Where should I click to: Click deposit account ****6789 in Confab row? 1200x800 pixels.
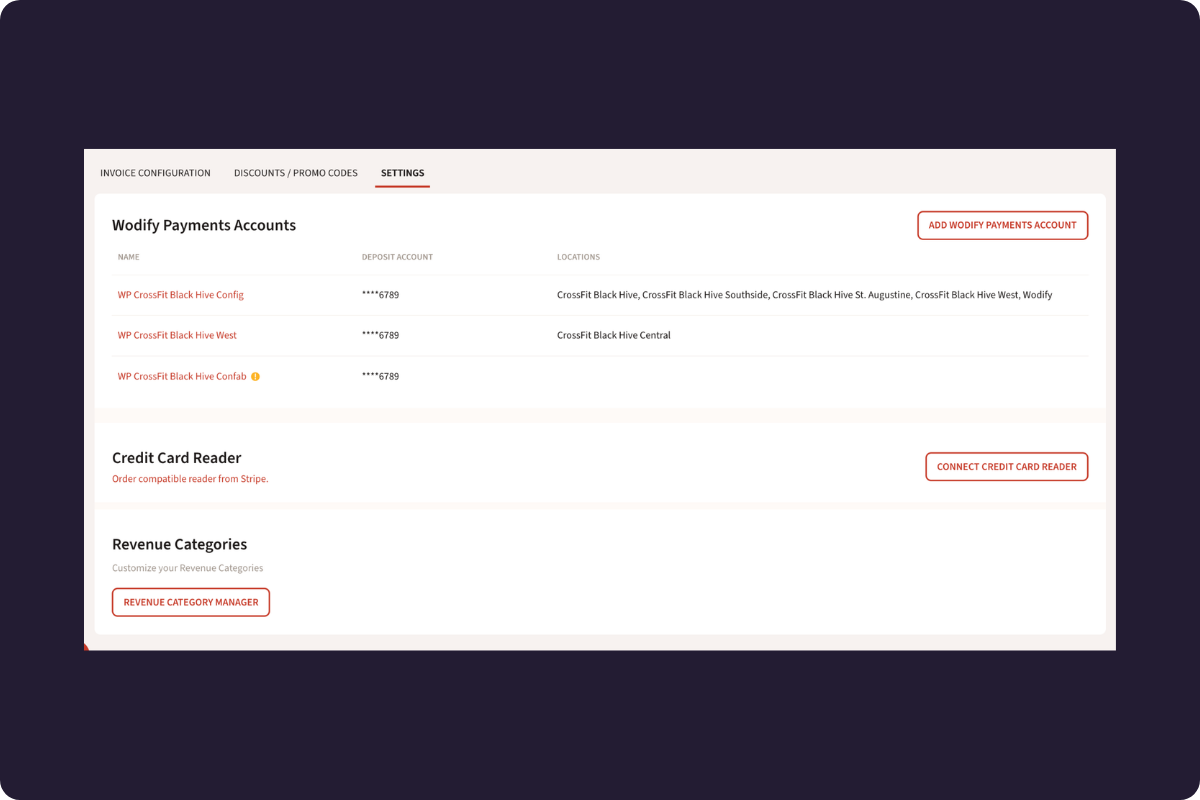pos(380,376)
